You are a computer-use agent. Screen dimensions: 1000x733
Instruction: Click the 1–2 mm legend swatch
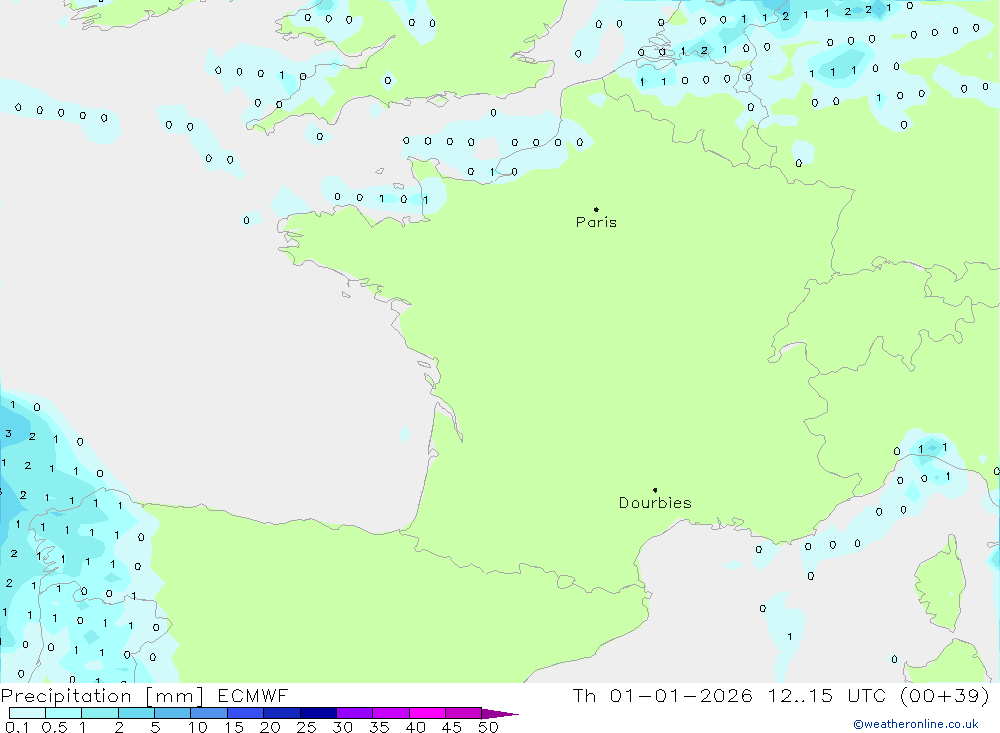[100, 713]
